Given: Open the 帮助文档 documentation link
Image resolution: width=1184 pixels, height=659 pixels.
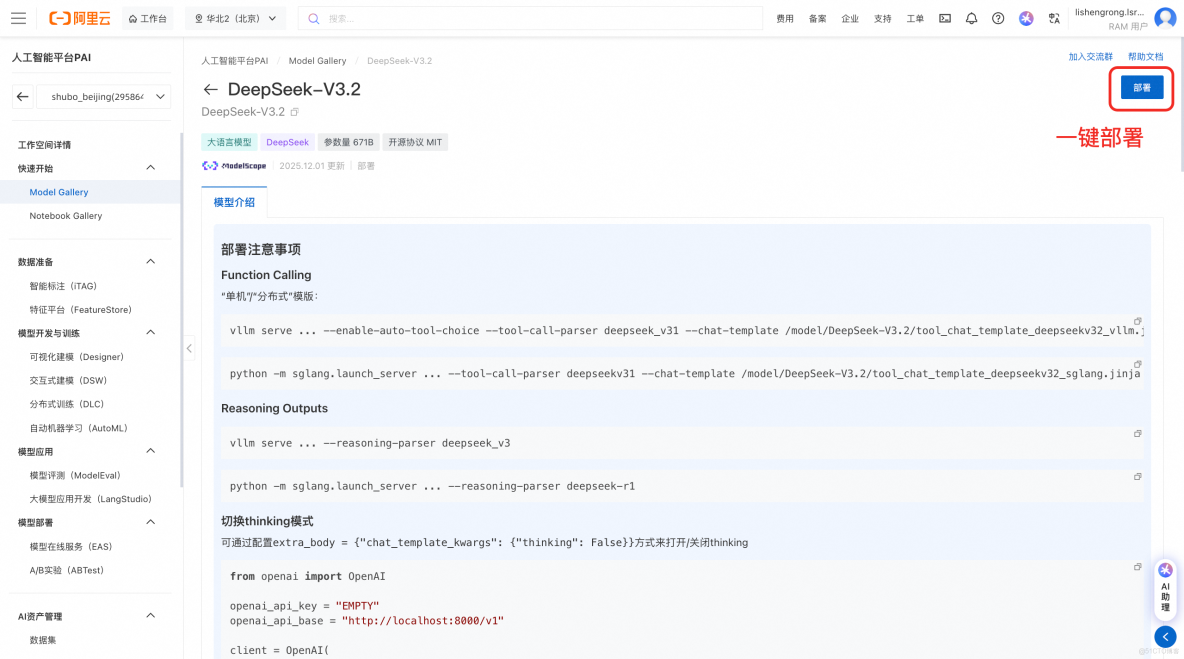Looking at the screenshot, I should [1145, 56].
